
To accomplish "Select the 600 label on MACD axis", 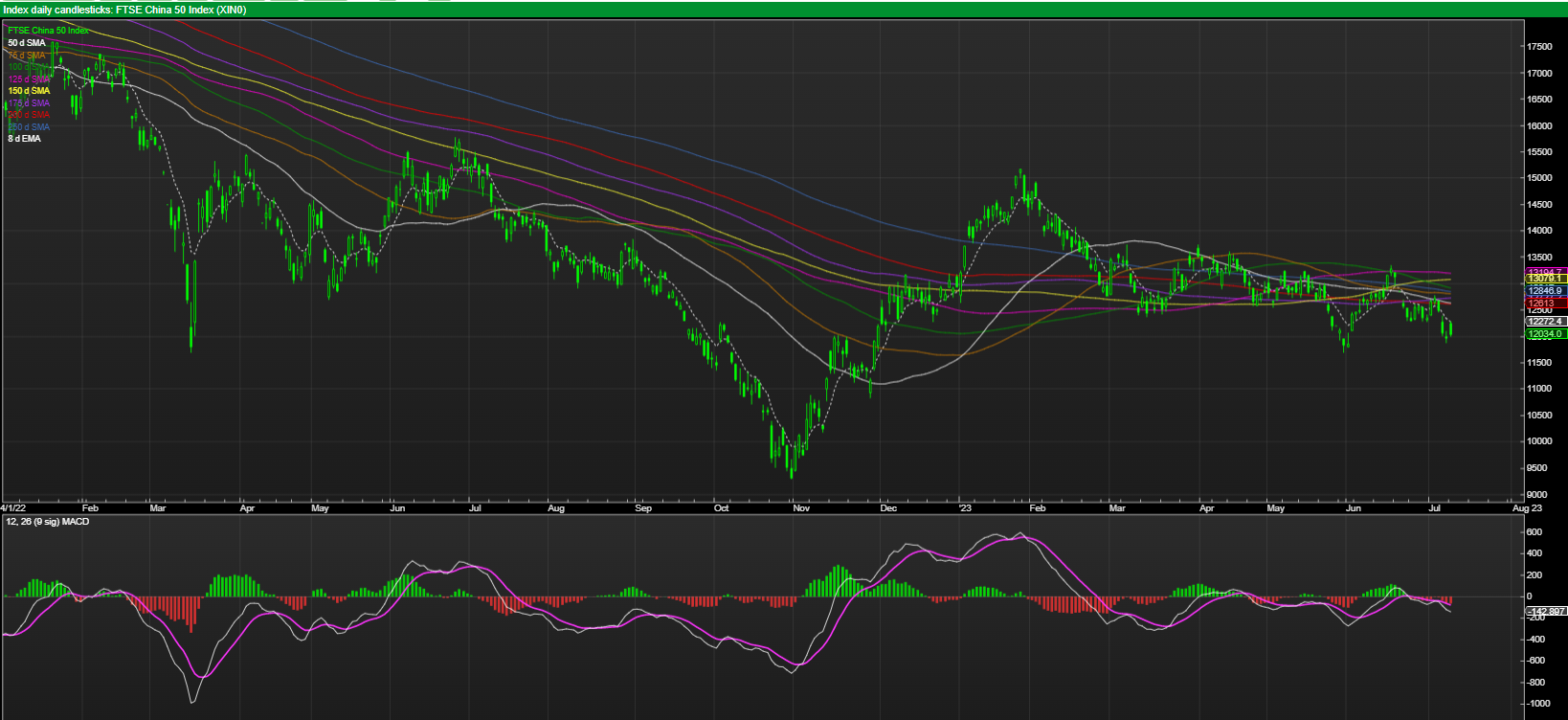I will pyautogui.click(x=1534, y=533).
